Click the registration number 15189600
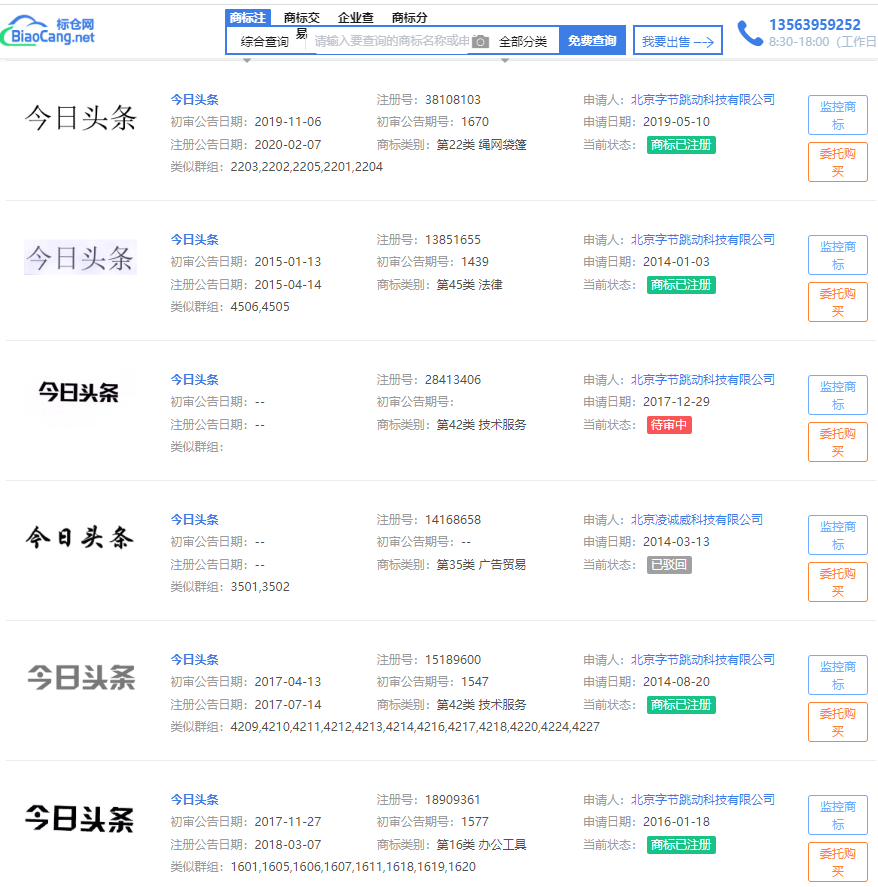Viewport: 878px width, 887px height. click(x=453, y=660)
